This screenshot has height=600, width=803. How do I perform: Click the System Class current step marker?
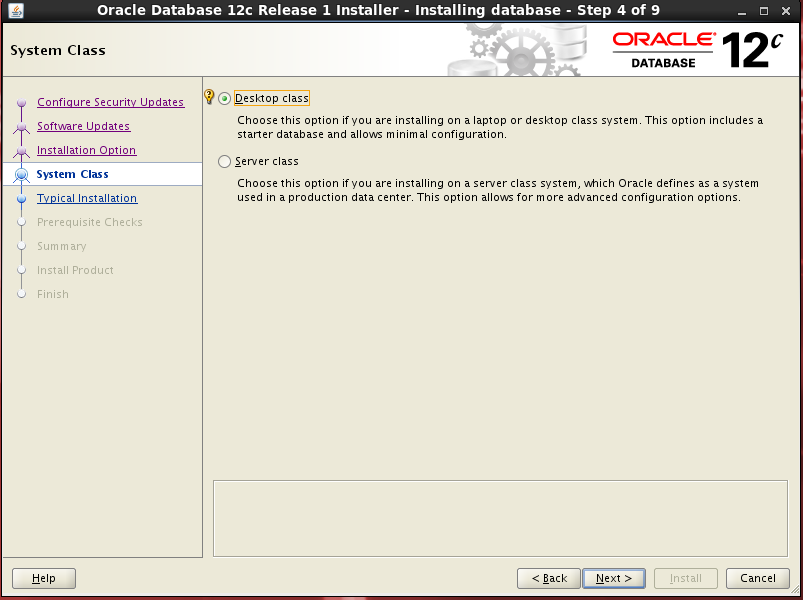click(x=22, y=175)
